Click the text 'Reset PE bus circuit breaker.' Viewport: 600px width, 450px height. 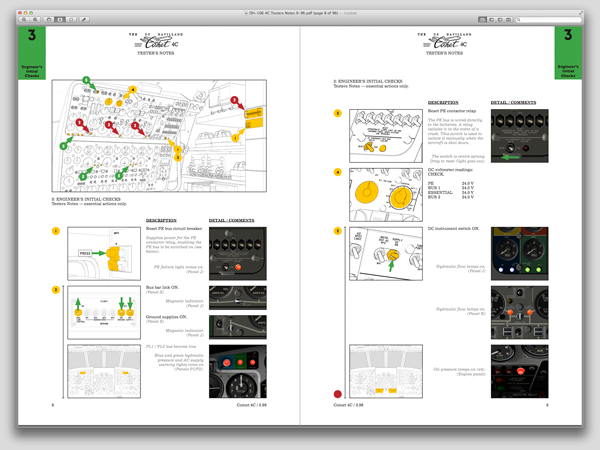point(174,228)
